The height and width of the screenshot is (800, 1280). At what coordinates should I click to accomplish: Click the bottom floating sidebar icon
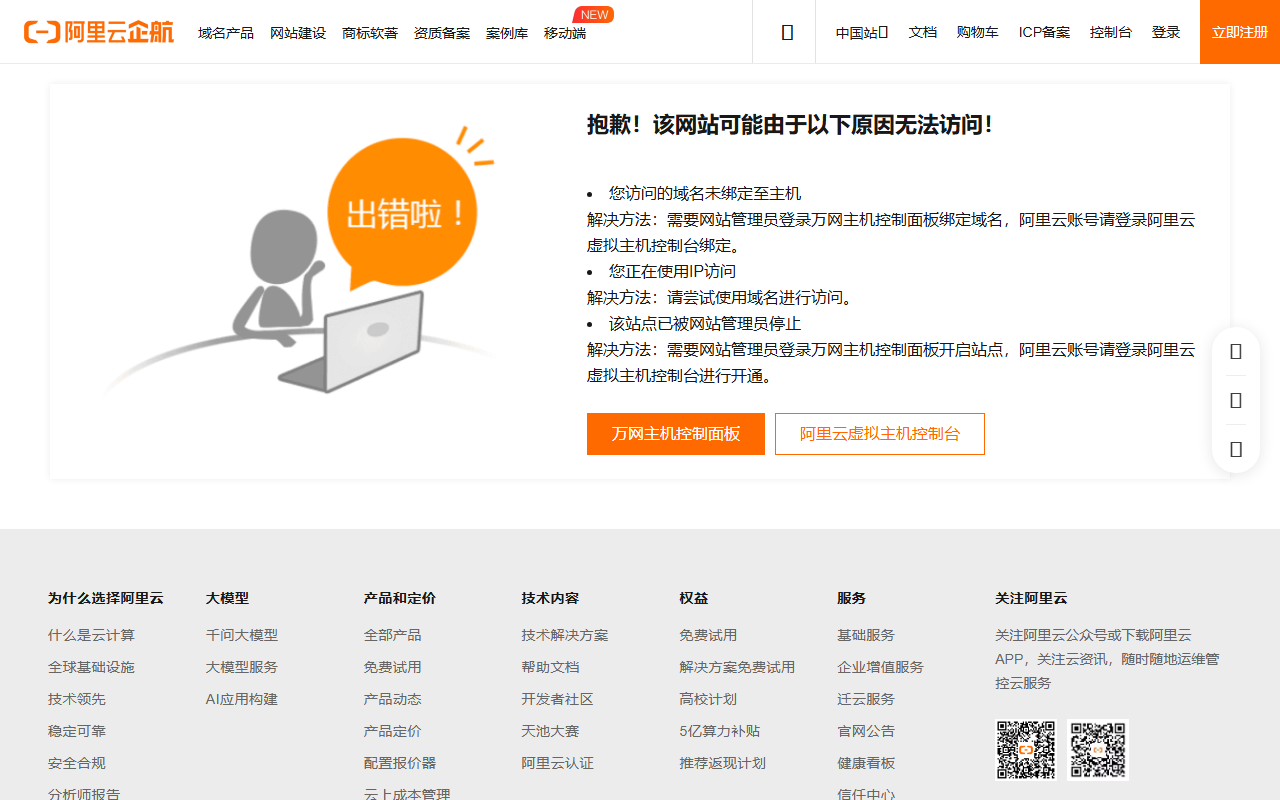tap(1236, 449)
